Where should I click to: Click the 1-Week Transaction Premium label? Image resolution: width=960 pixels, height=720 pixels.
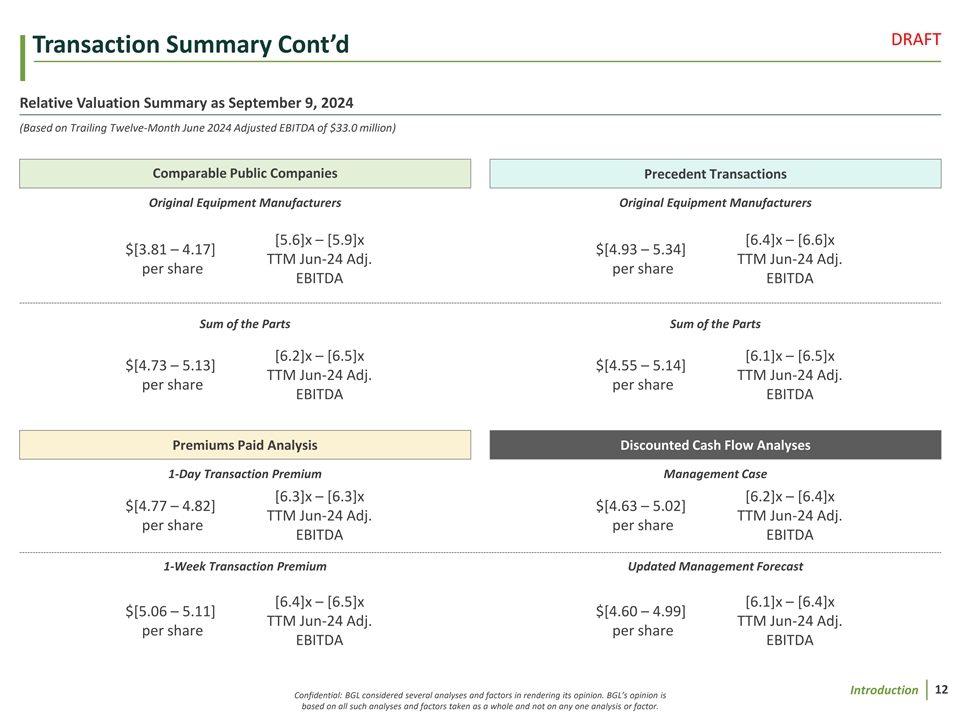click(244, 567)
